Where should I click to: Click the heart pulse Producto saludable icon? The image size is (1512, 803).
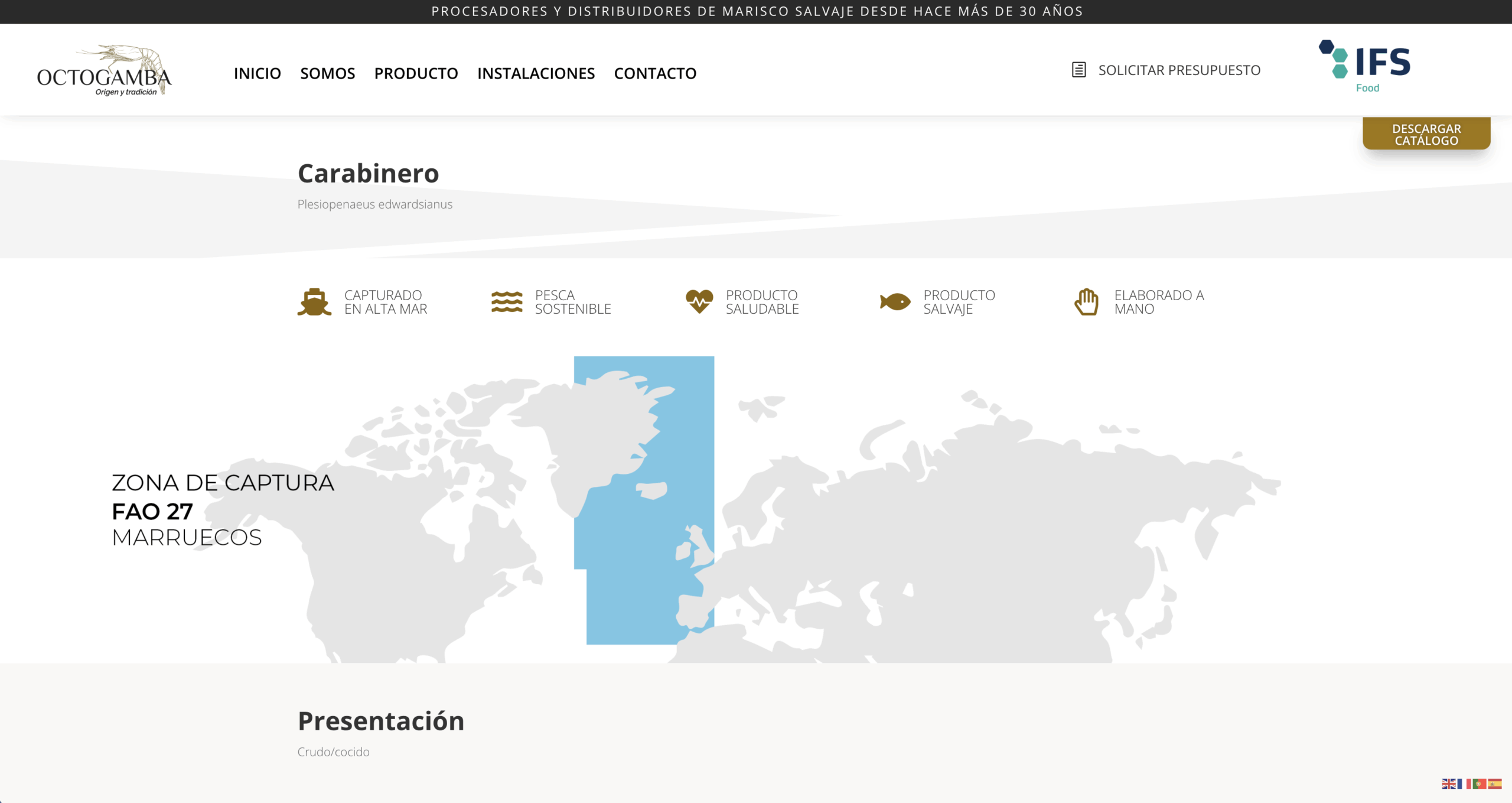pos(699,301)
